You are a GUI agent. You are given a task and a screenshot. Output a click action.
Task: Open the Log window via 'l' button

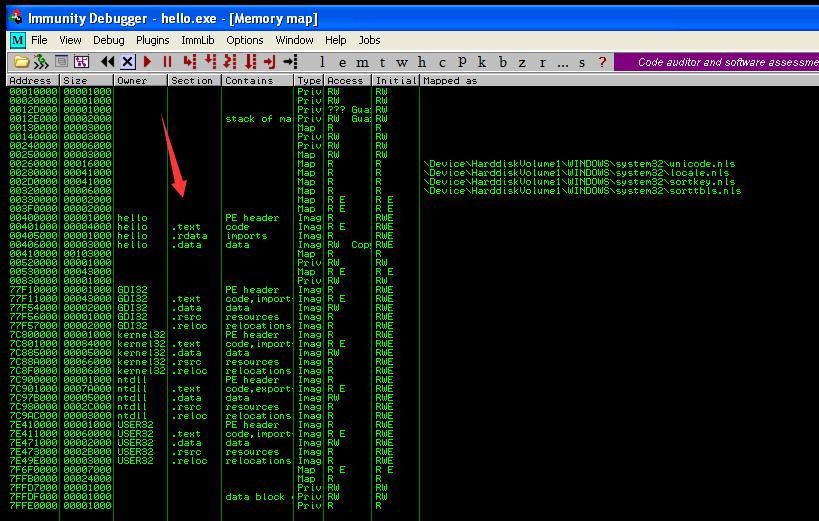pyautogui.click(x=322, y=62)
